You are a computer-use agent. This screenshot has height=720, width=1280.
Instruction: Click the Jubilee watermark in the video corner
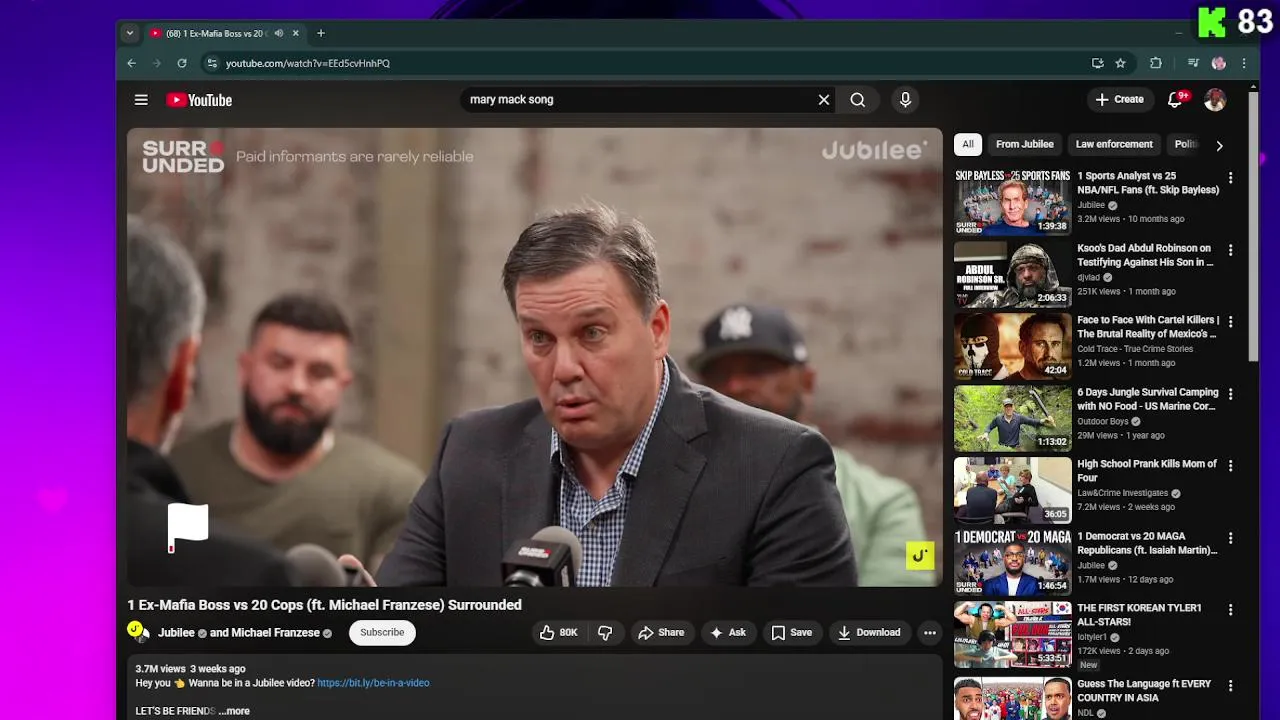(x=920, y=555)
